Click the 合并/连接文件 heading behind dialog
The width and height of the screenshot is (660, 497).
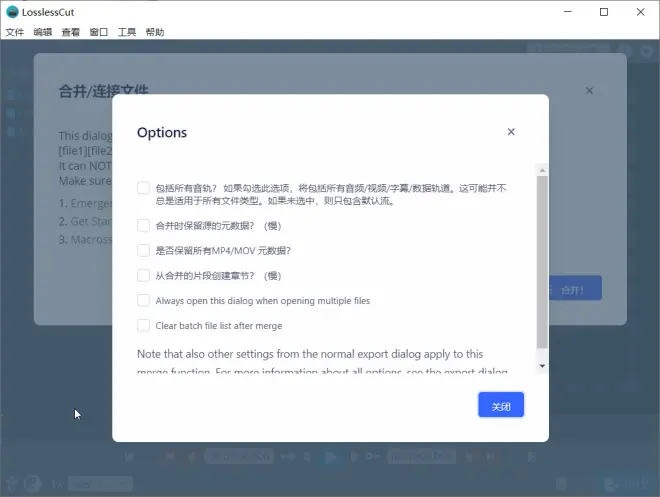(104, 91)
